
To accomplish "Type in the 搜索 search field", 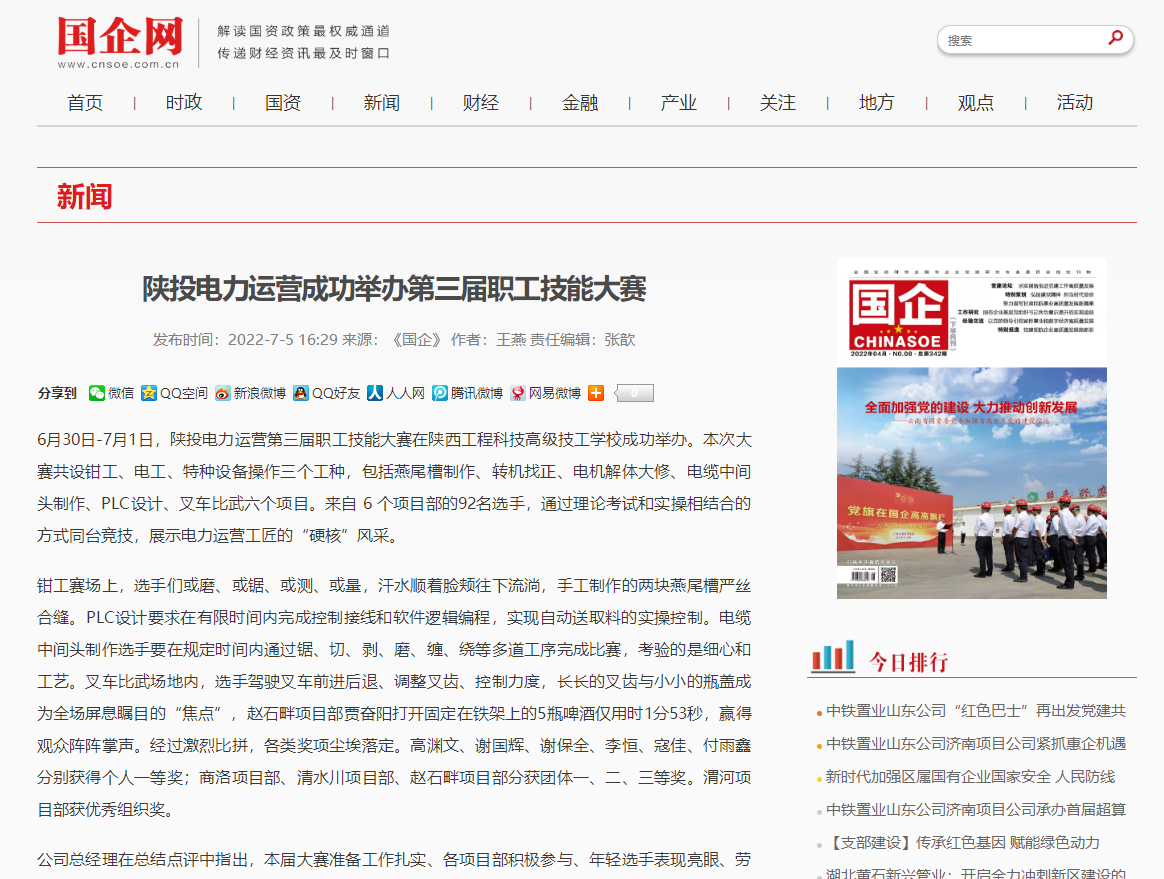I will pos(1020,40).
